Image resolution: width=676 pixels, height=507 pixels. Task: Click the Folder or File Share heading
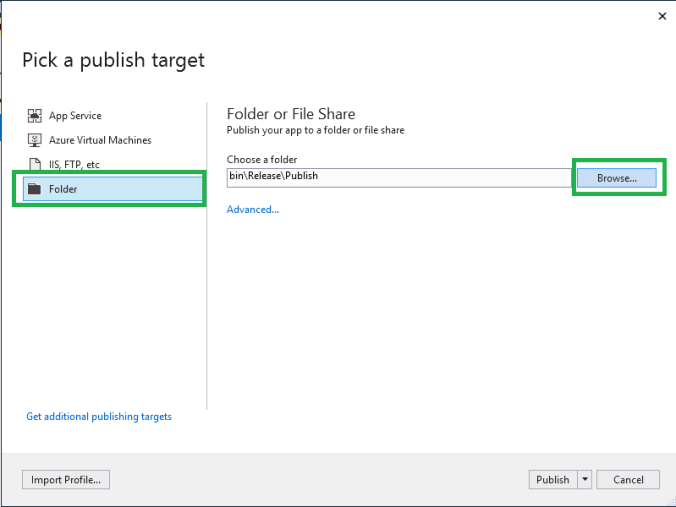click(x=291, y=114)
